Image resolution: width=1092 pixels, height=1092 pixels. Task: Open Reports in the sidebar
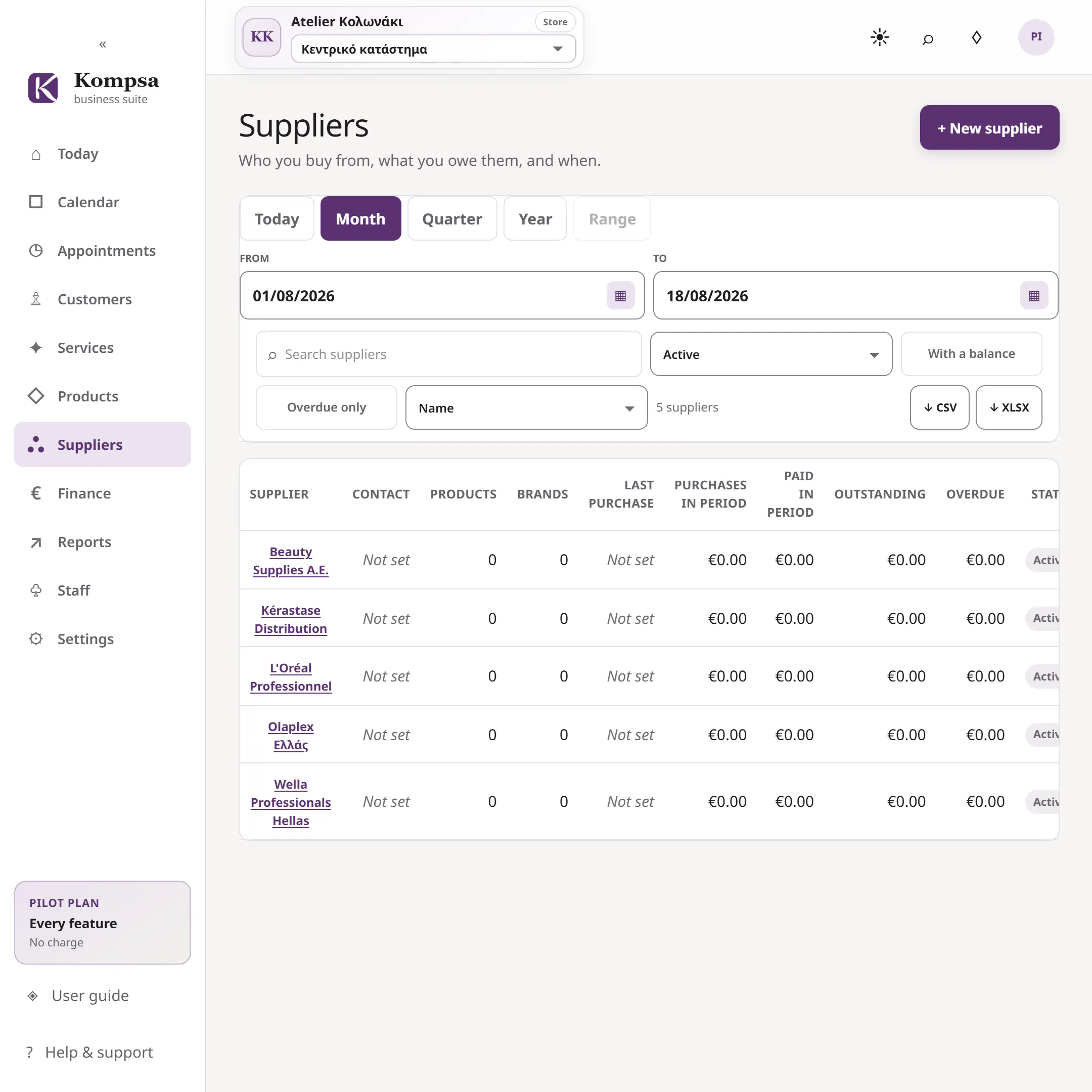point(102,542)
